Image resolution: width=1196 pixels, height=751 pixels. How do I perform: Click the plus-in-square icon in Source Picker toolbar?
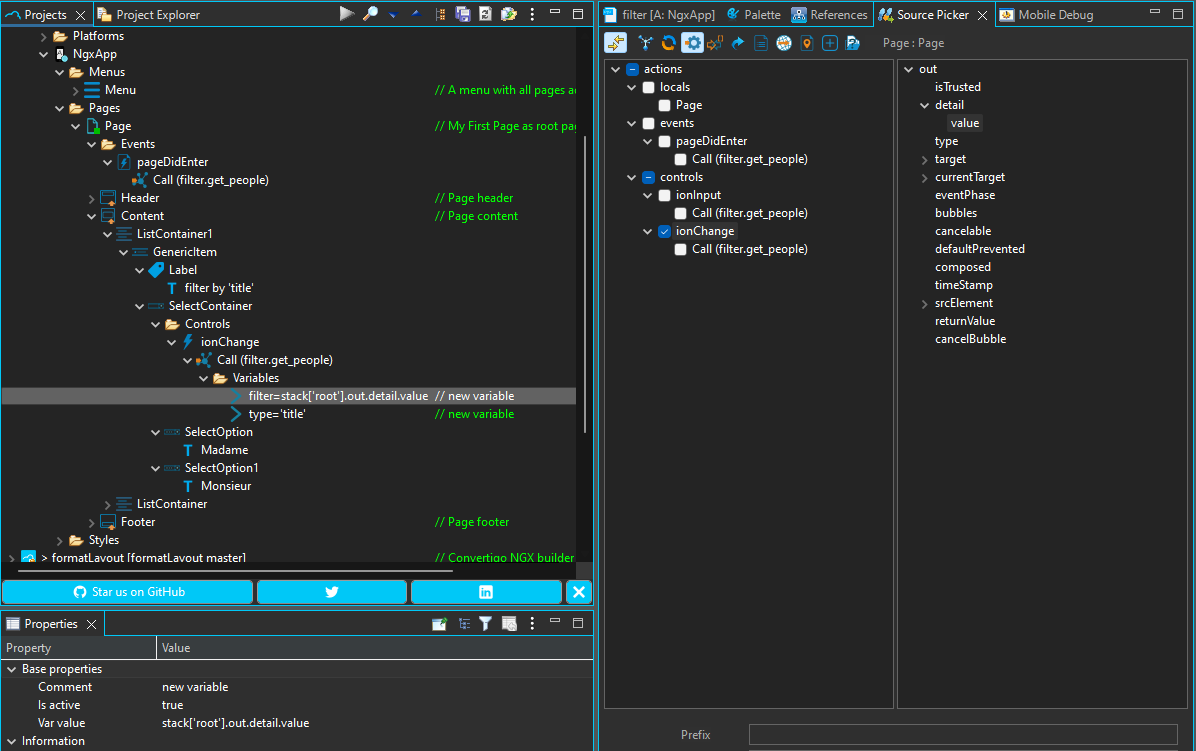[829, 43]
